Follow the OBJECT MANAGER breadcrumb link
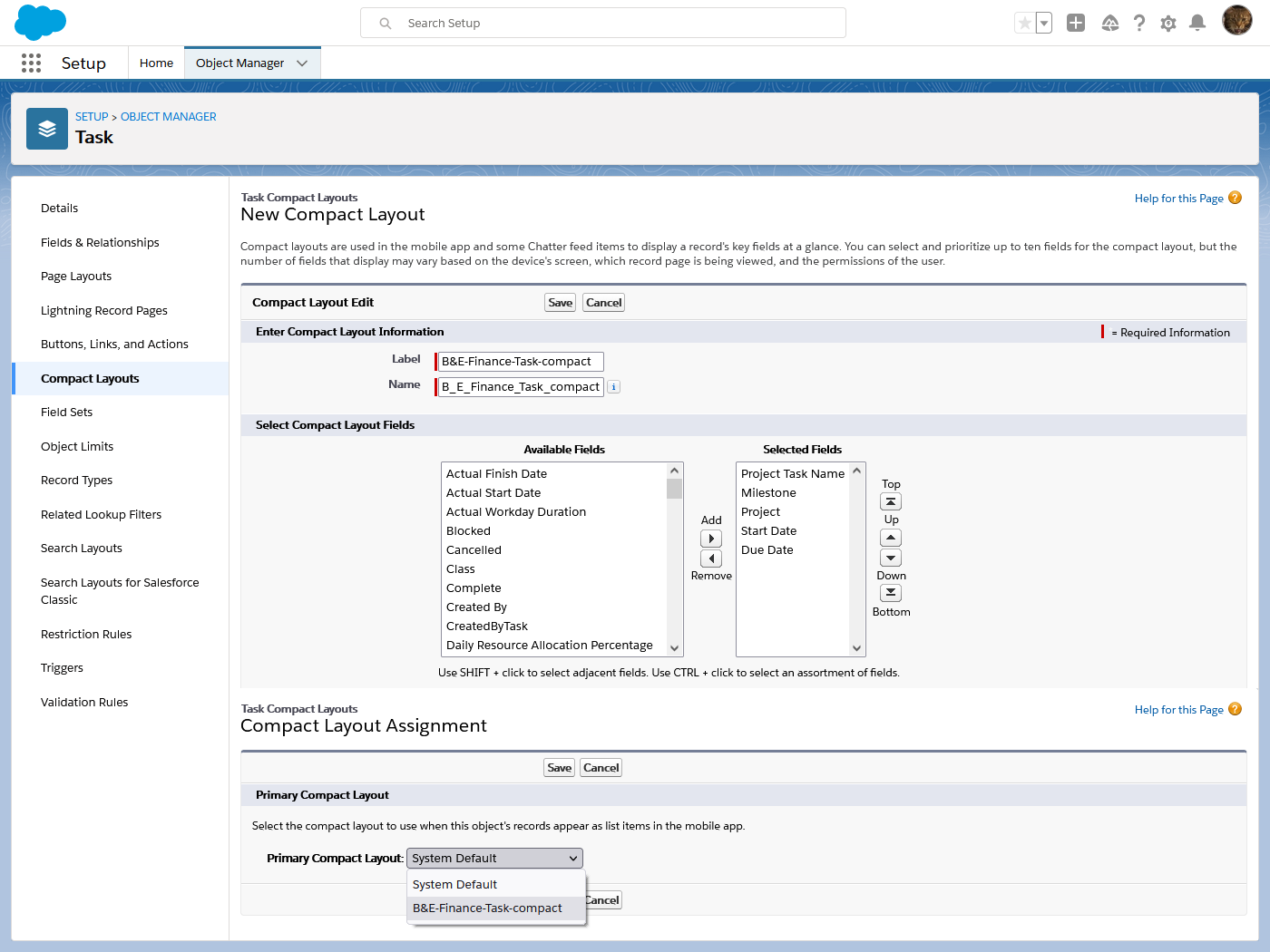The image size is (1270, 952). coord(169,117)
